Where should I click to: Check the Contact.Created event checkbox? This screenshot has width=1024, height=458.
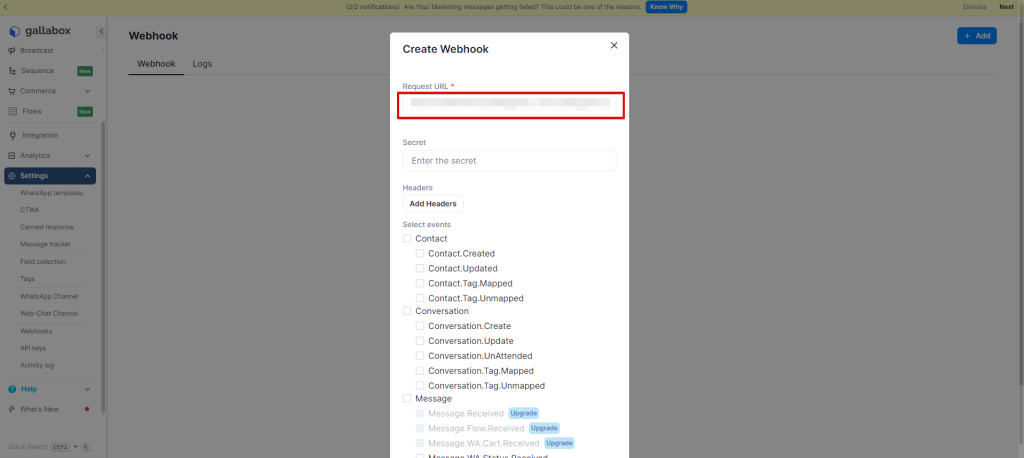pyautogui.click(x=420, y=254)
